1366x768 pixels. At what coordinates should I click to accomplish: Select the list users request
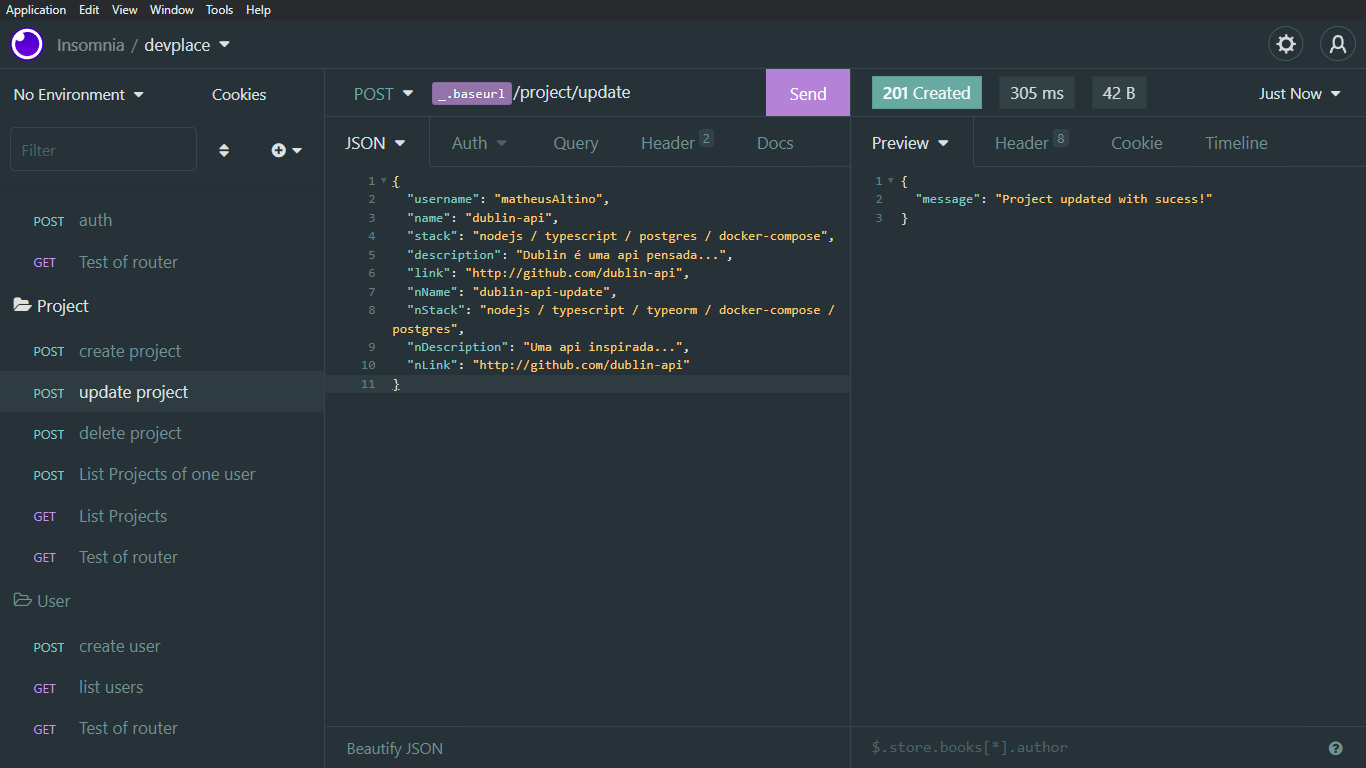pyautogui.click(x=162, y=687)
